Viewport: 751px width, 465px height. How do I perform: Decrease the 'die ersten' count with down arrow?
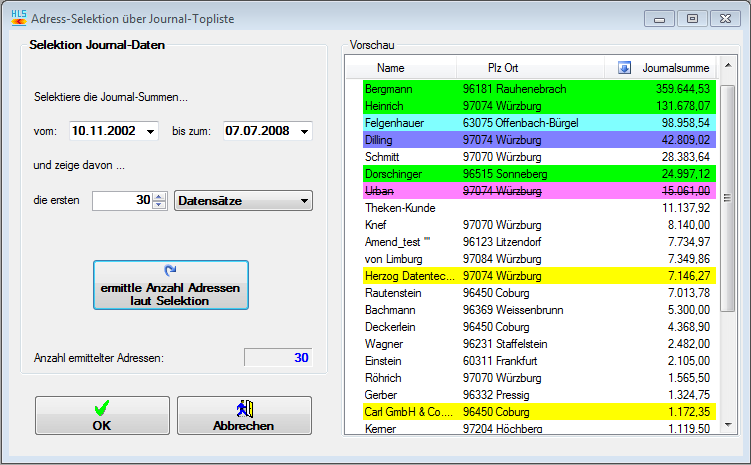point(159,206)
